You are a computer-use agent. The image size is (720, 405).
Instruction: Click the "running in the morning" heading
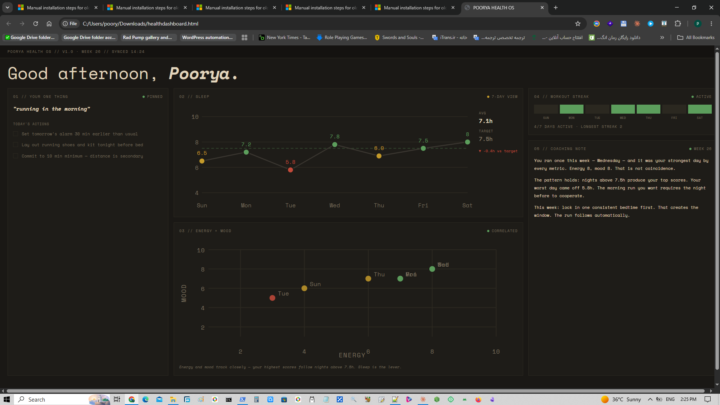click(51, 109)
